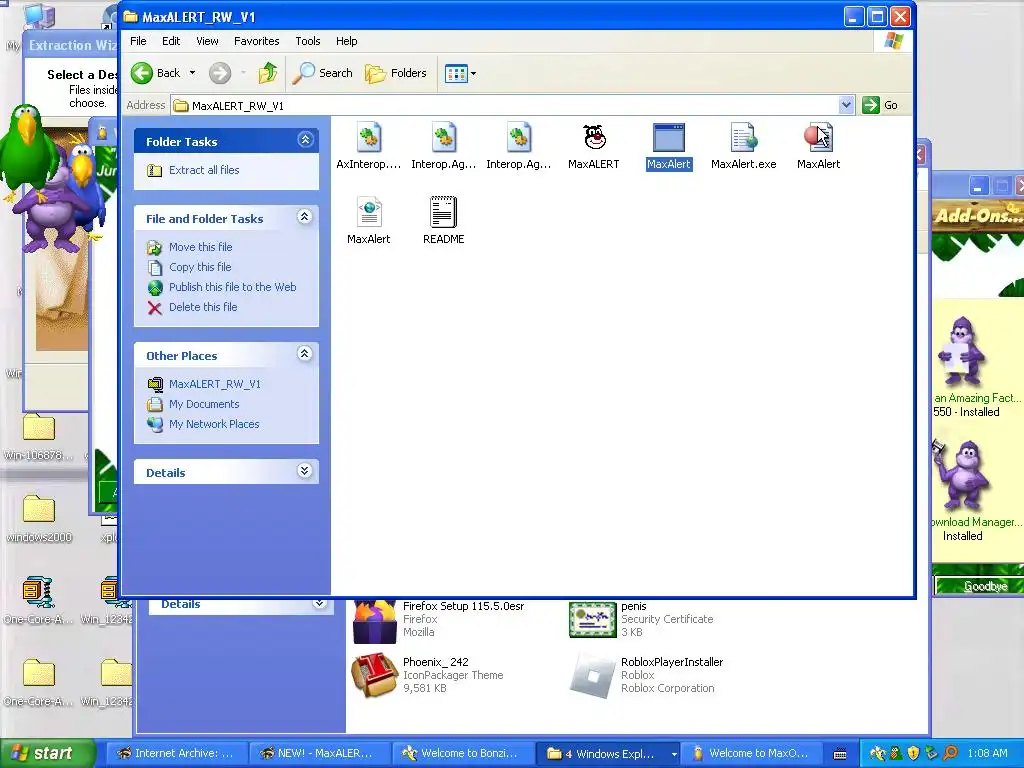Click Move this file
This screenshot has width=1024, height=768.
[200, 247]
